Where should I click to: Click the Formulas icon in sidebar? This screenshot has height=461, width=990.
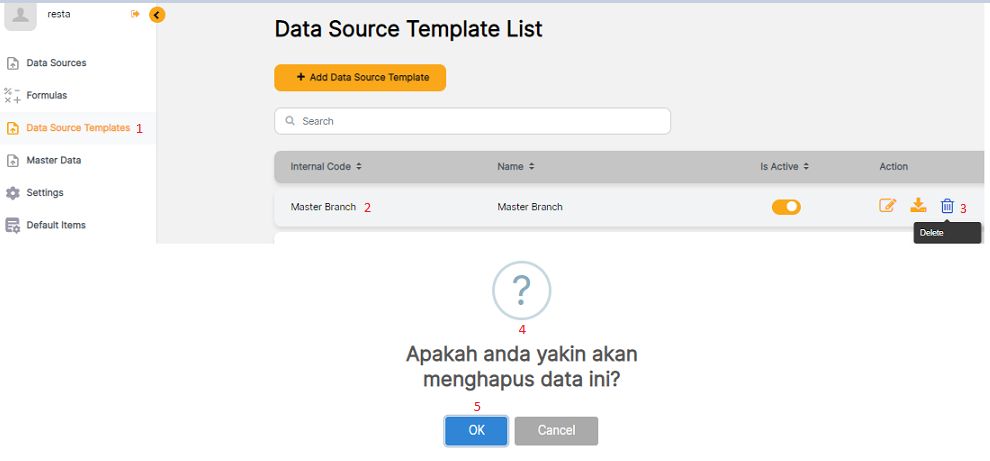[13, 96]
